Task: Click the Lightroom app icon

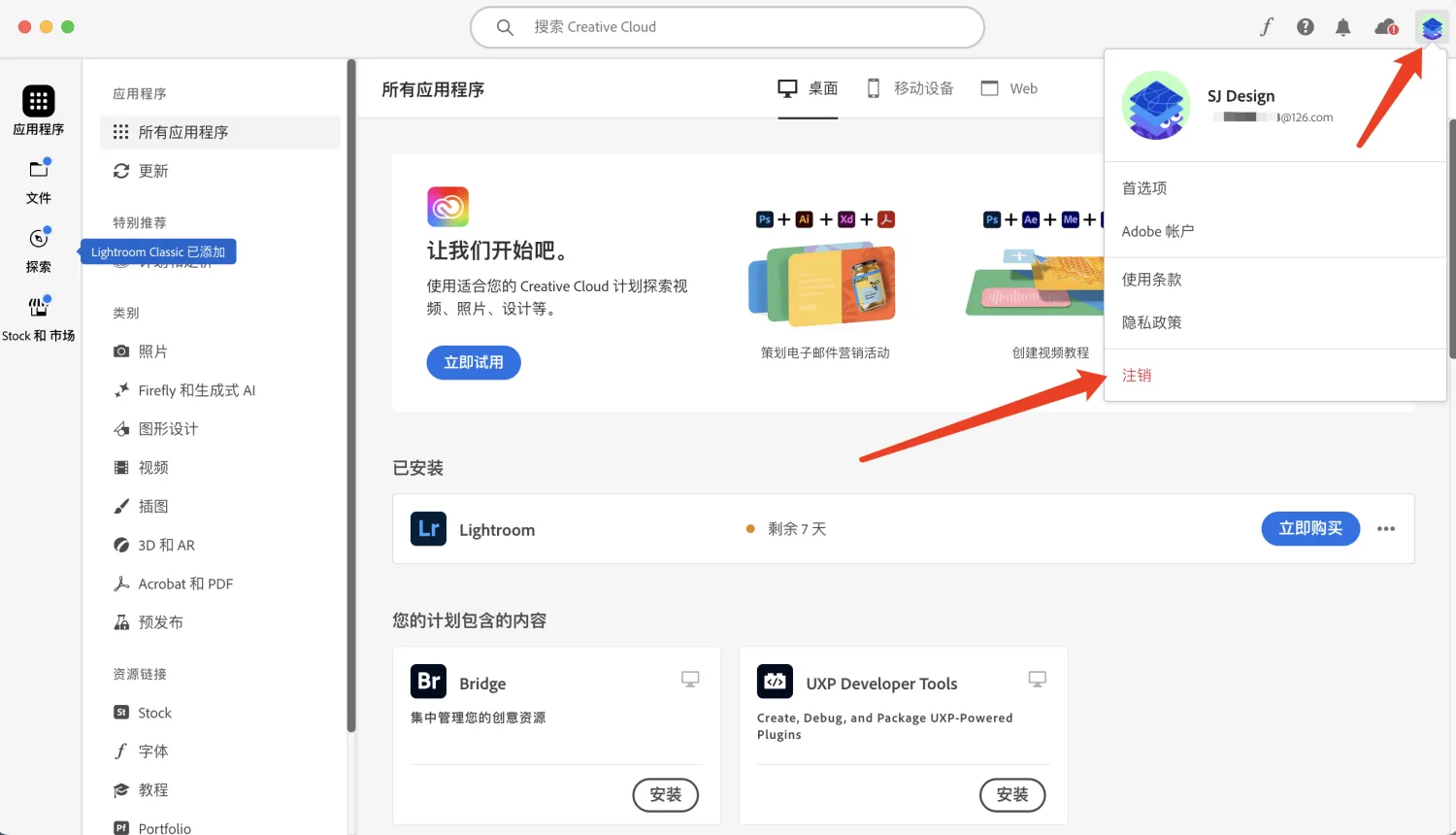Action: 428,528
